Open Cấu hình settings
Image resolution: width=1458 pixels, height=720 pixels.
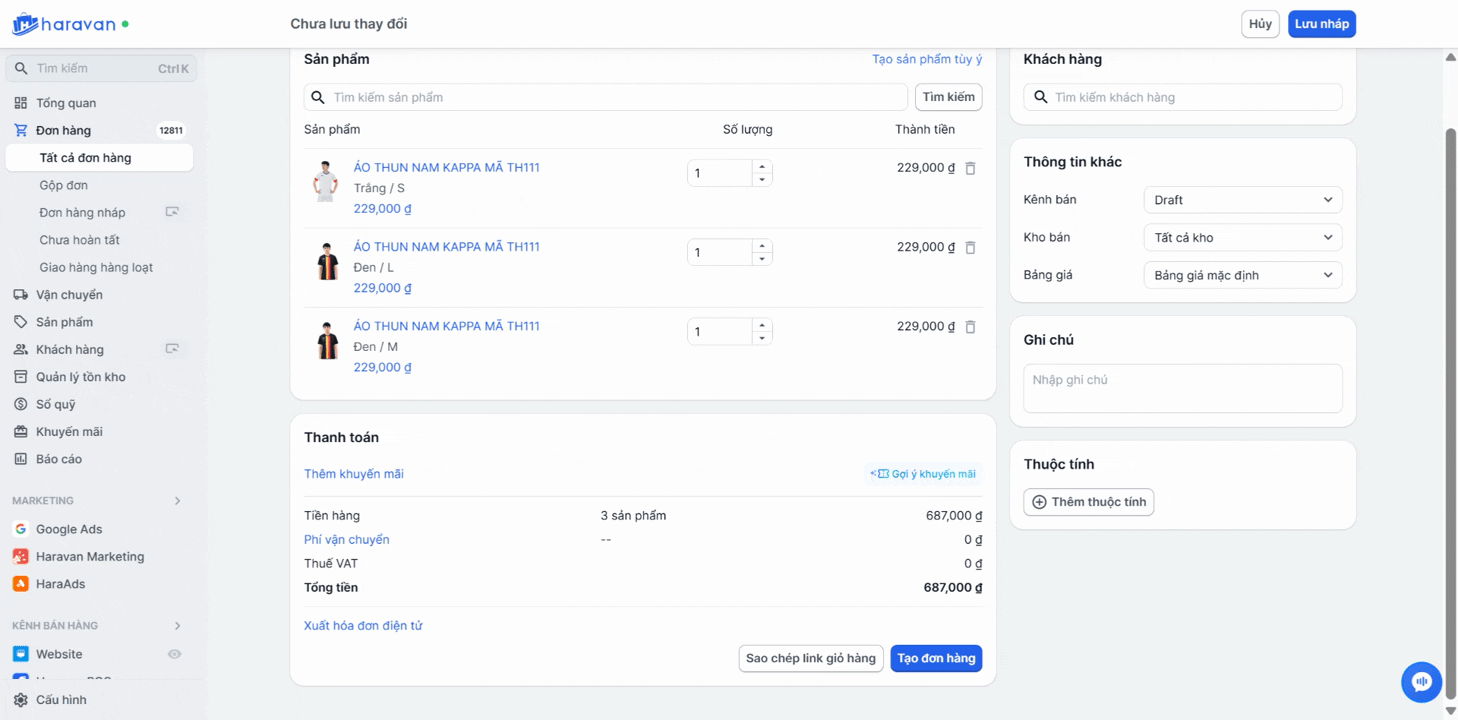pos(61,700)
